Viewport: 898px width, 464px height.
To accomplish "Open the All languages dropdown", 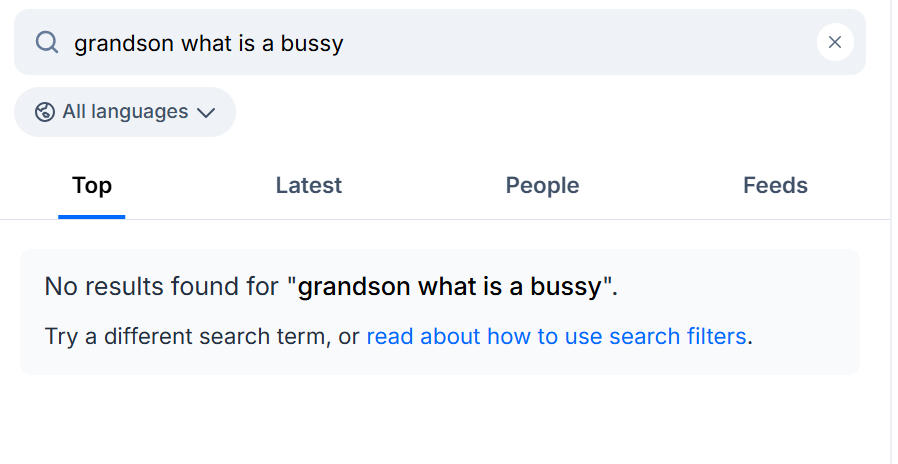I will tap(125, 112).
